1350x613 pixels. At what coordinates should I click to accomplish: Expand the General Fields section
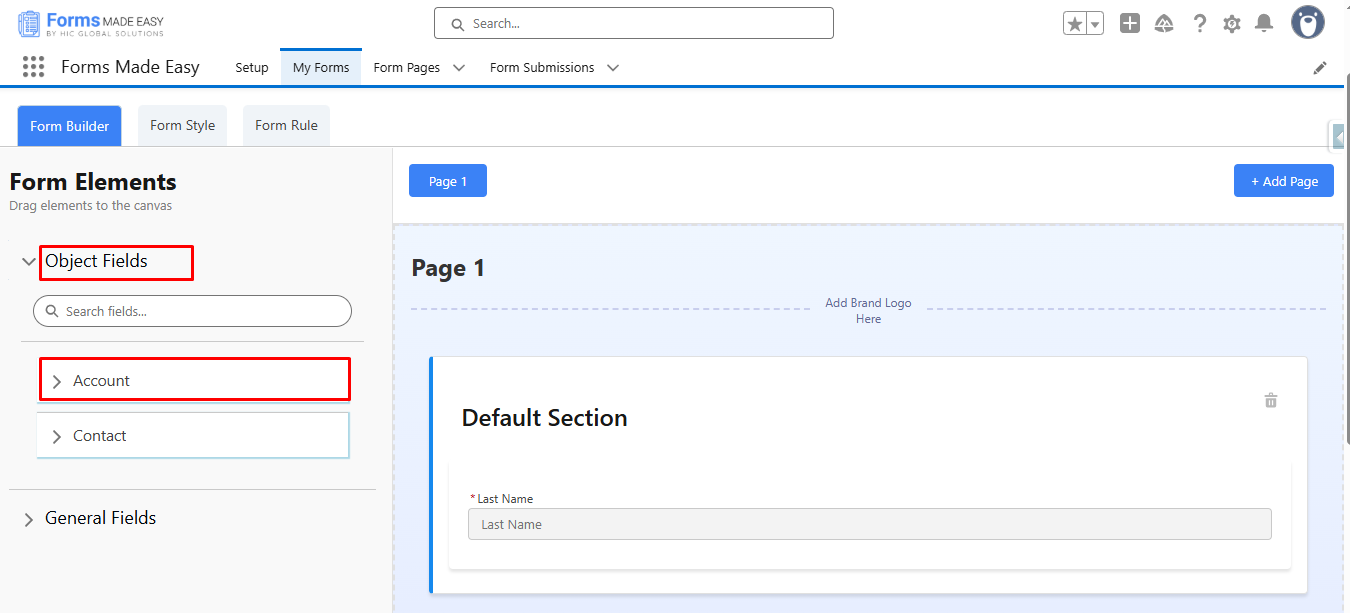[29, 519]
